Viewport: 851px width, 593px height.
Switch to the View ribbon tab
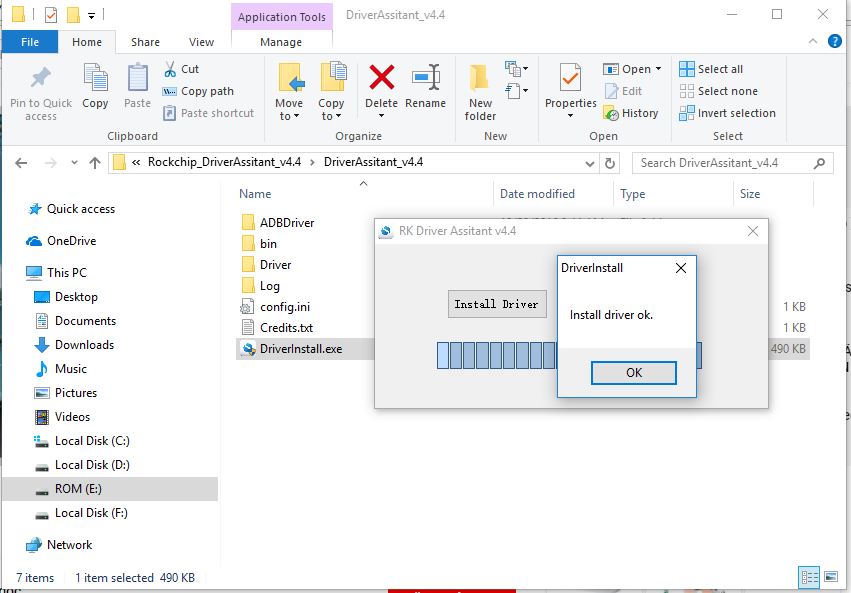202,42
